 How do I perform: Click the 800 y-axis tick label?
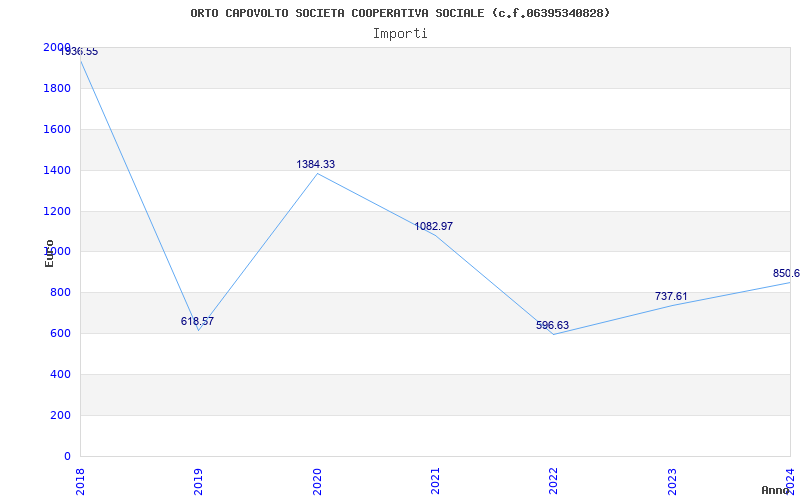pos(61,293)
